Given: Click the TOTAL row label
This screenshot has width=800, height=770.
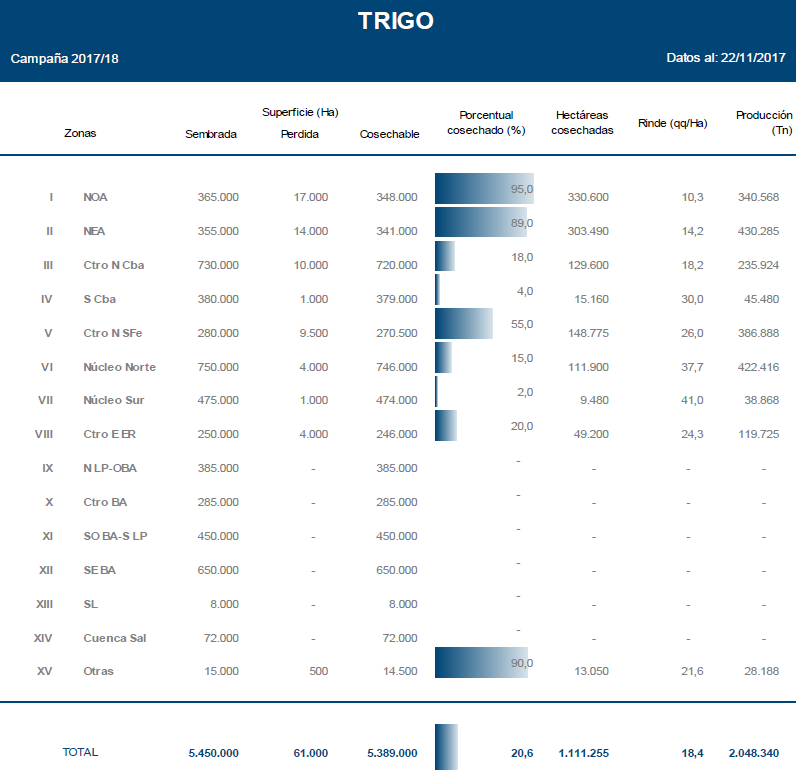Looking at the screenshot, I should 80,752.
